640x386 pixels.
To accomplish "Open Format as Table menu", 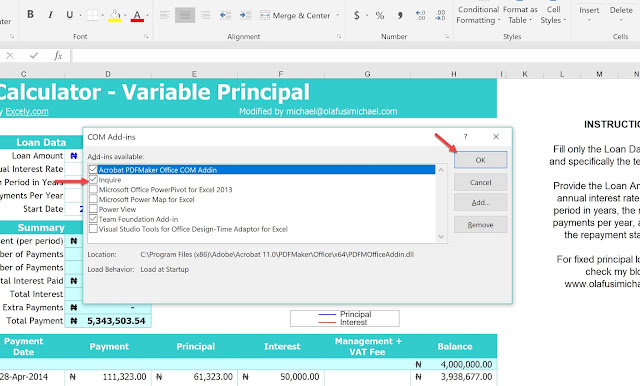I will tap(520, 14).
